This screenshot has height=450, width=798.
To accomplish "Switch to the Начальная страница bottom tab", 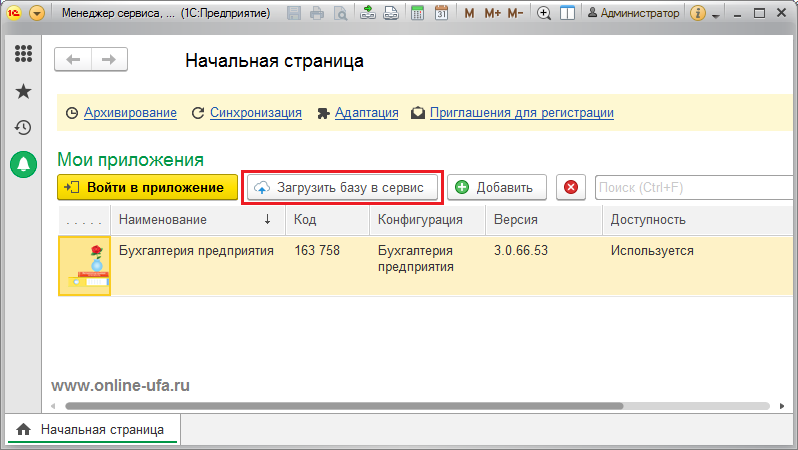I will 93,430.
